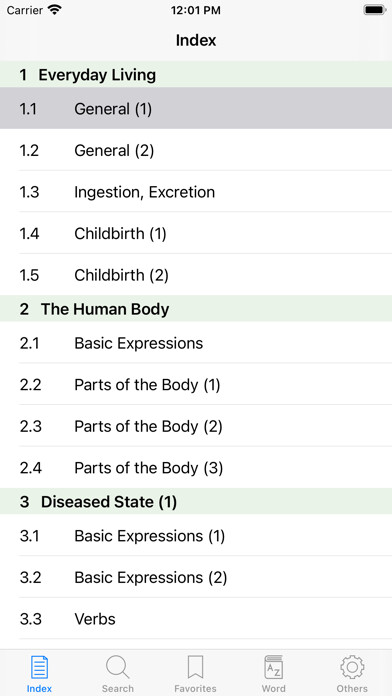Open the Word dictionary icon
Viewport: 392px width, 696px height.
[x=273, y=667]
